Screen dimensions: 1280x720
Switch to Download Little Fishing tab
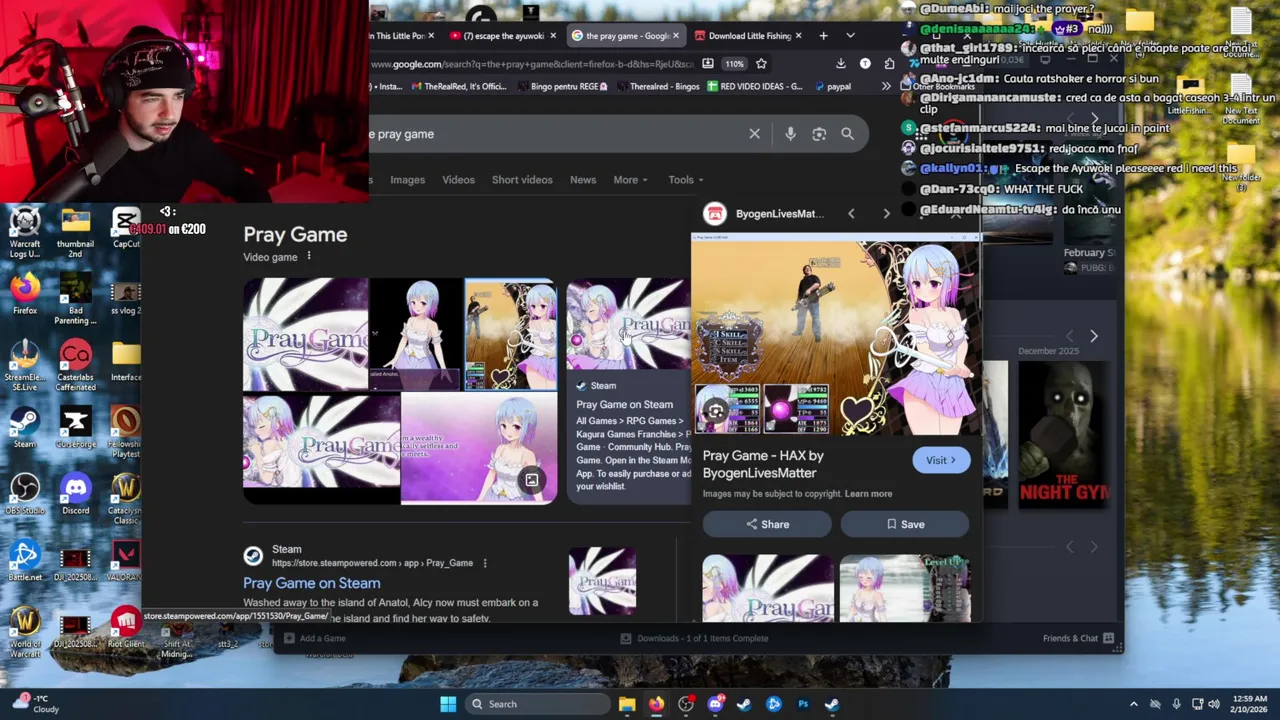(x=749, y=36)
